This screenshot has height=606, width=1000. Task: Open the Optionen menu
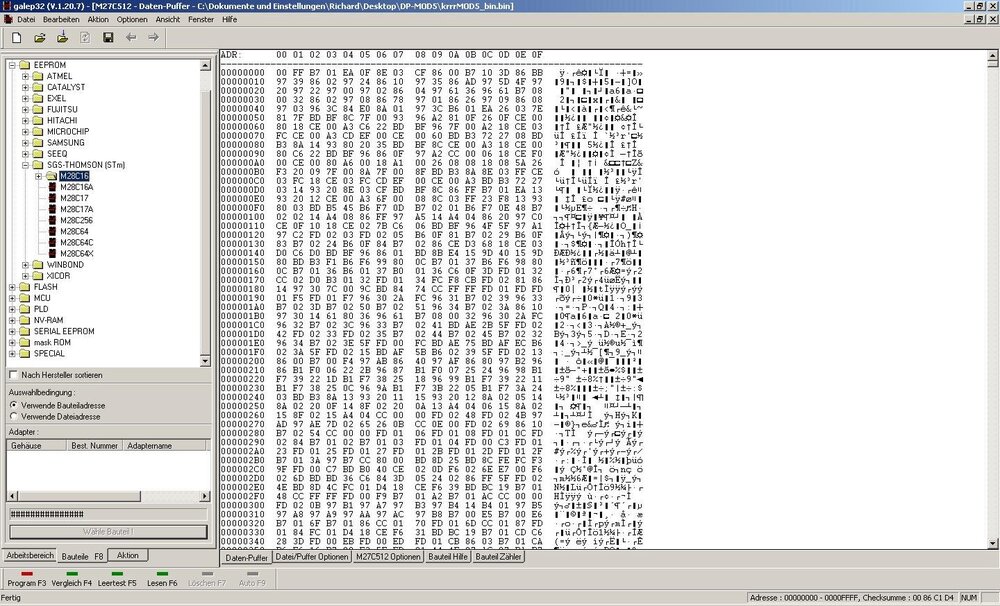click(131, 19)
